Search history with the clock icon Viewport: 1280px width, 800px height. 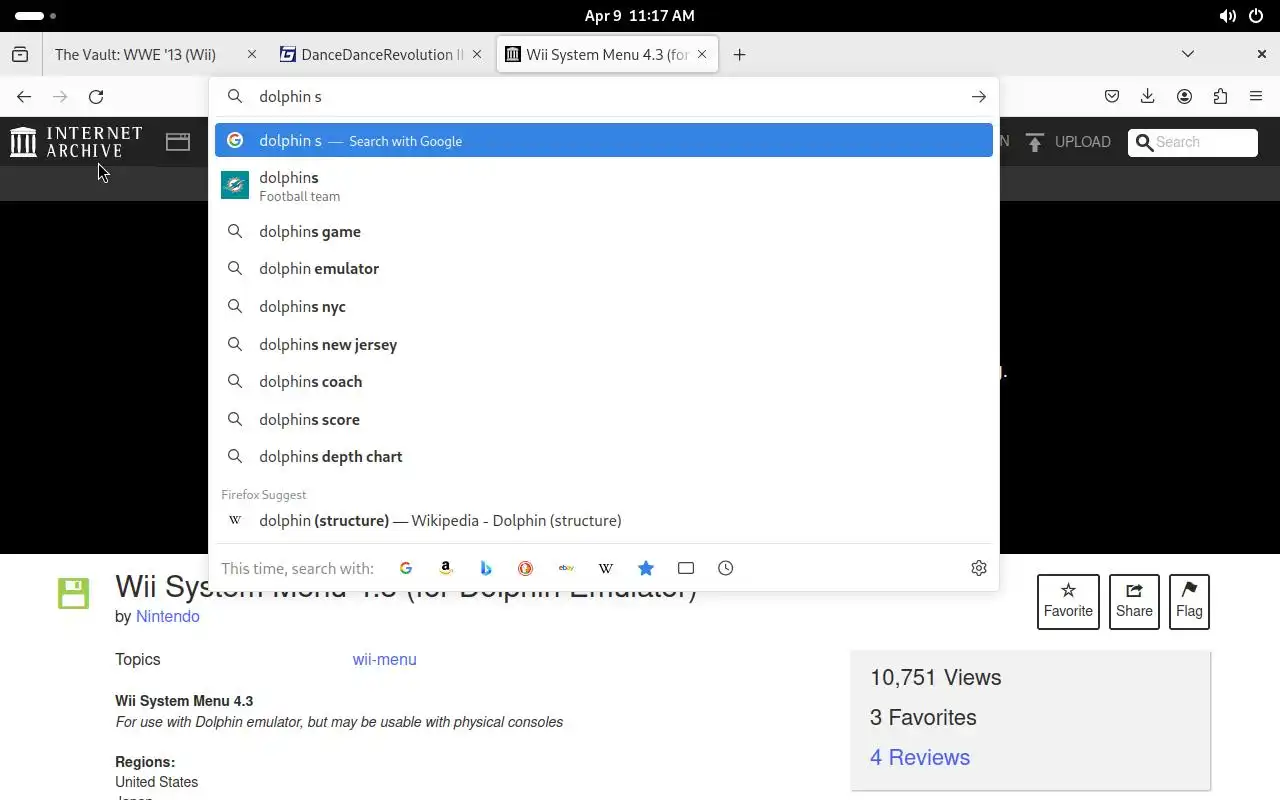click(x=726, y=568)
